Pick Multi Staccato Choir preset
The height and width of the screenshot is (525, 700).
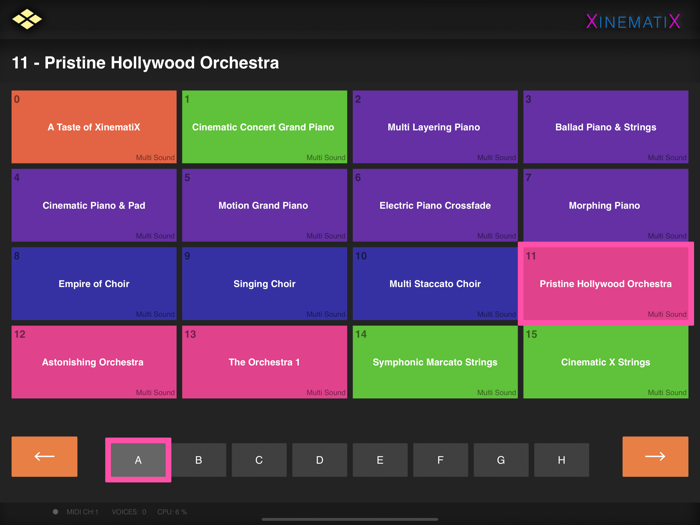point(435,283)
